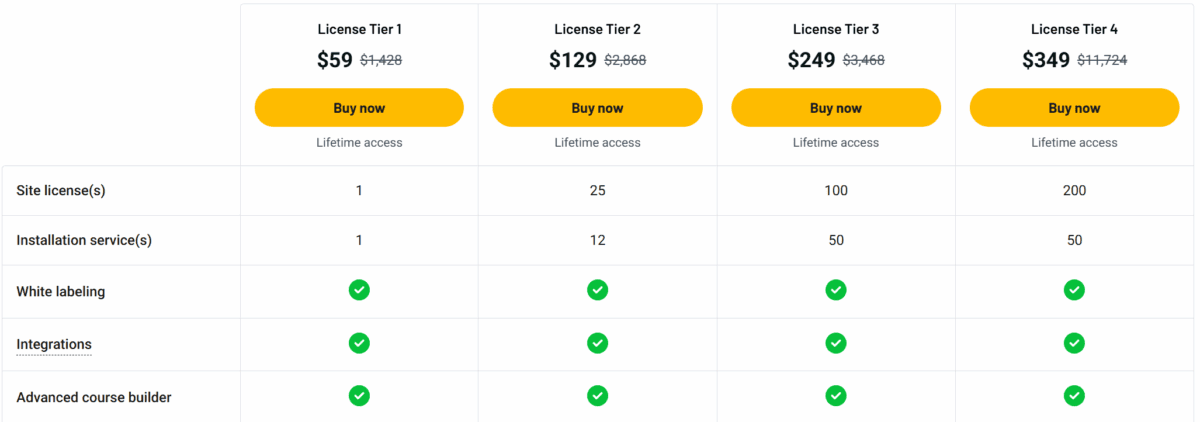1200x422 pixels.
Task: Click the struck-through $11,724 price
Action: 1102,60
